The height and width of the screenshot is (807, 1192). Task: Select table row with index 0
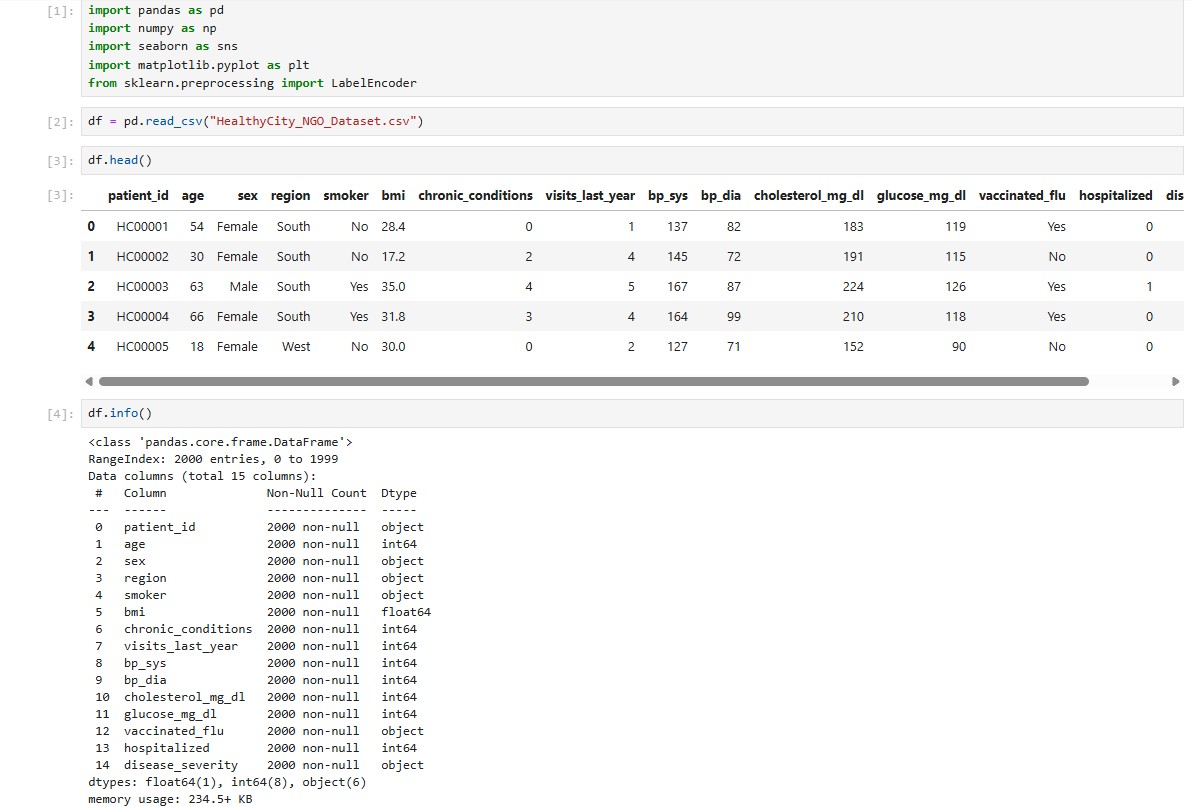[632, 226]
